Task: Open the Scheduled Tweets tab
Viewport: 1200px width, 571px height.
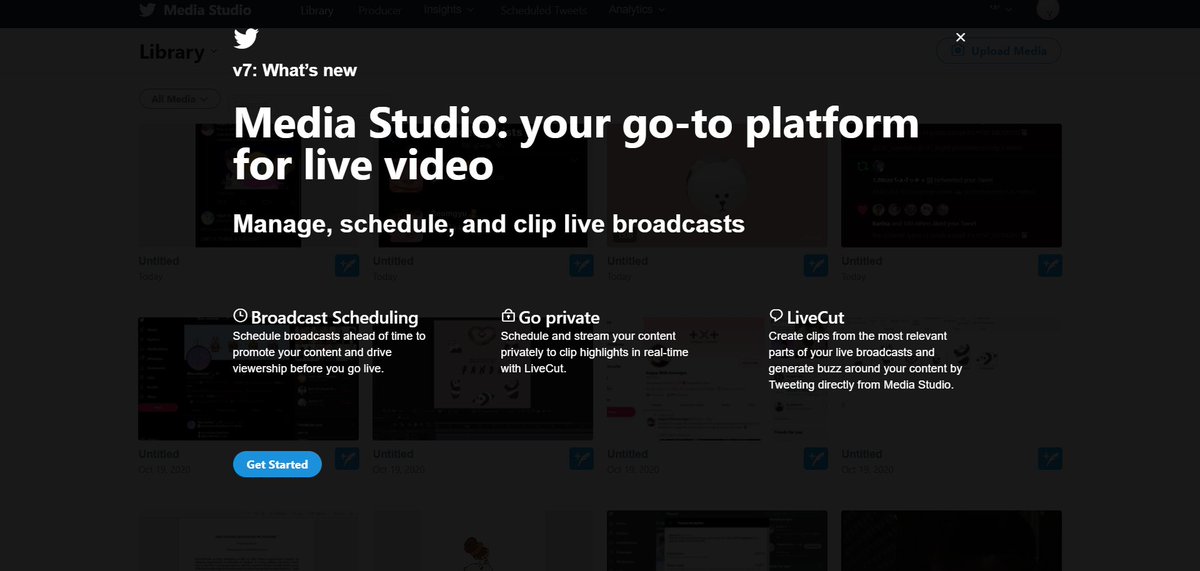Action: pos(543,11)
